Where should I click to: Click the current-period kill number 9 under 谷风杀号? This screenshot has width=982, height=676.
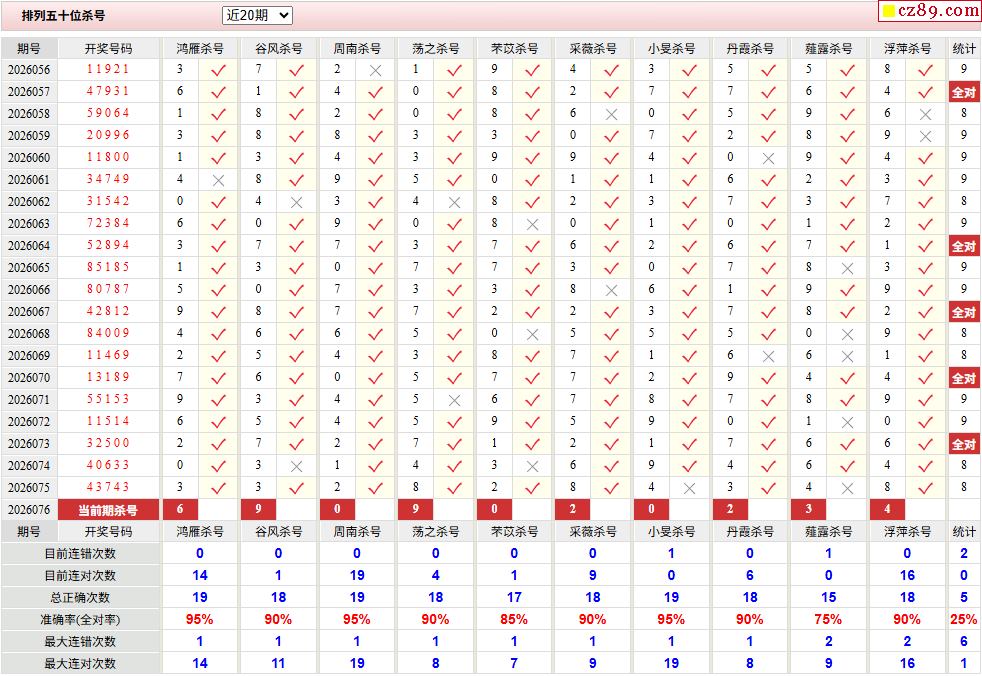[259, 509]
